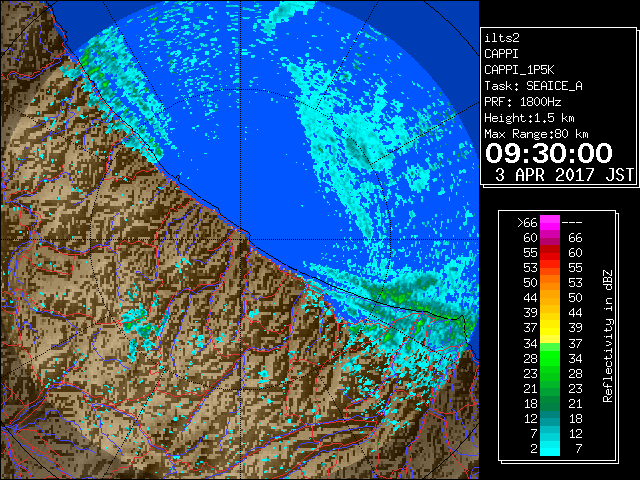The width and height of the screenshot is (640, 480).
Task: Click the 09:30:00 timestamp
Action: (x=549, y=153)
